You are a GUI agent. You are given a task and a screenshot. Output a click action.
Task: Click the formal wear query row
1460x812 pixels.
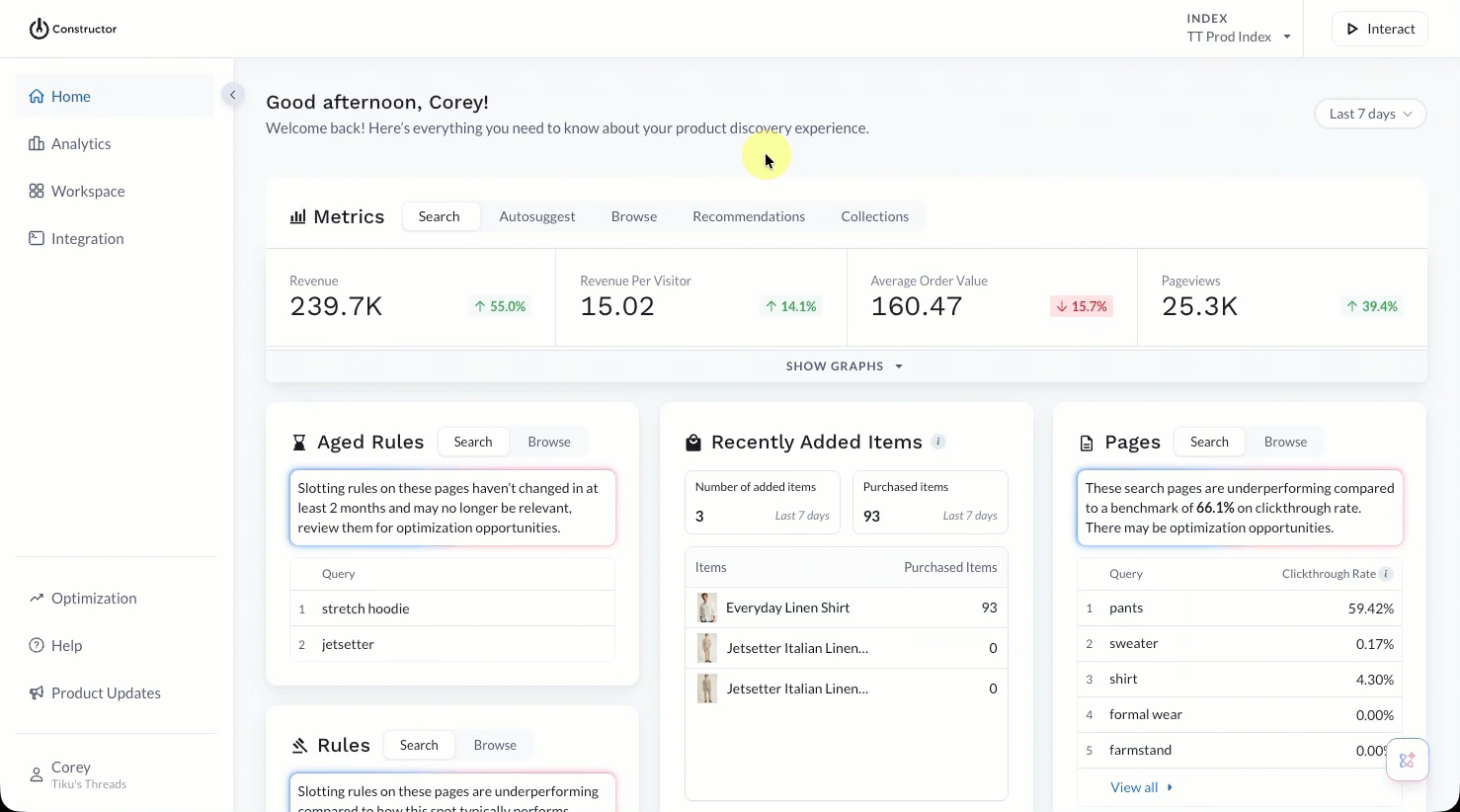tap(1240, 714)
